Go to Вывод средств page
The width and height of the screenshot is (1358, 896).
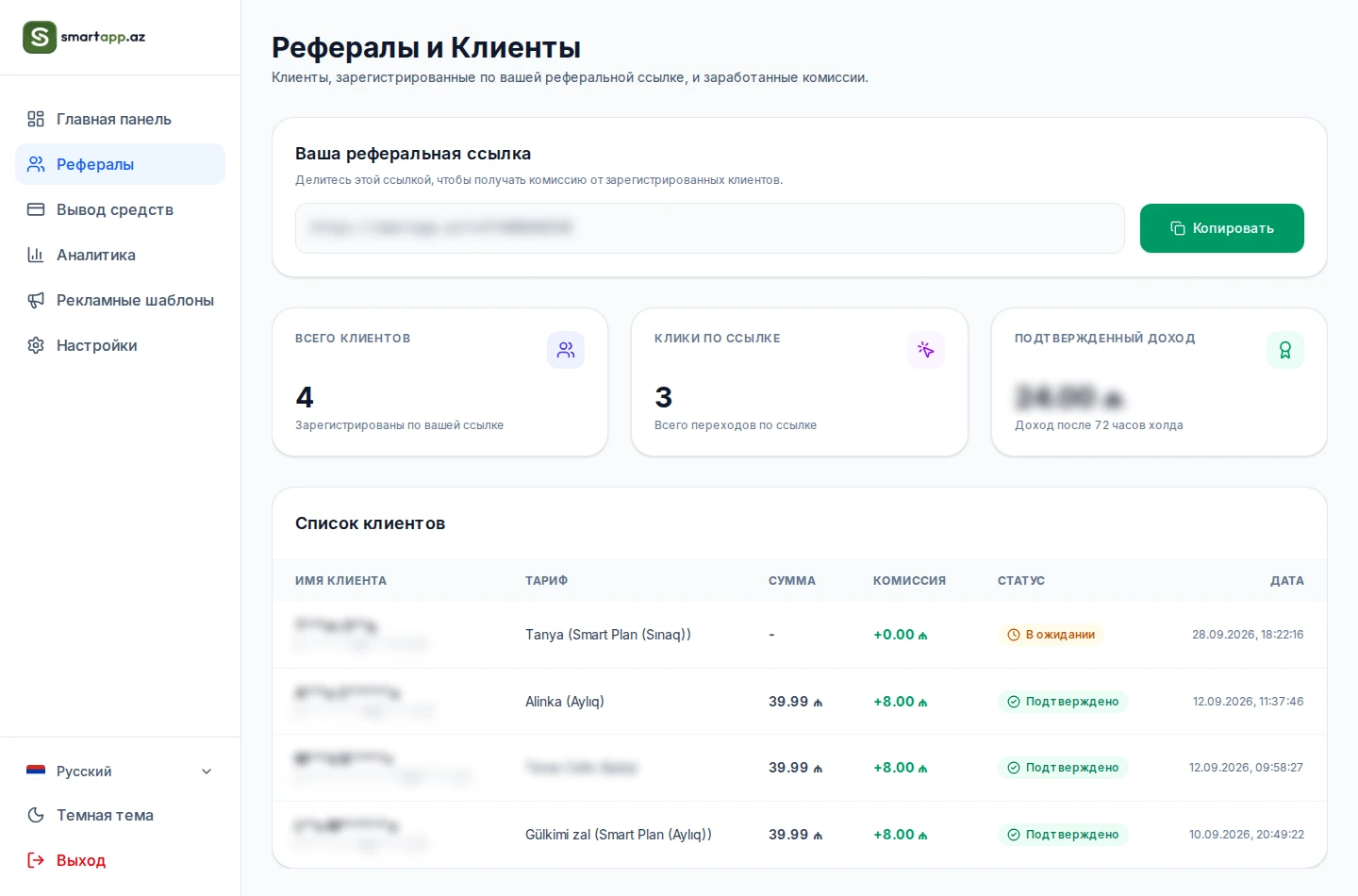pos(120,209)
